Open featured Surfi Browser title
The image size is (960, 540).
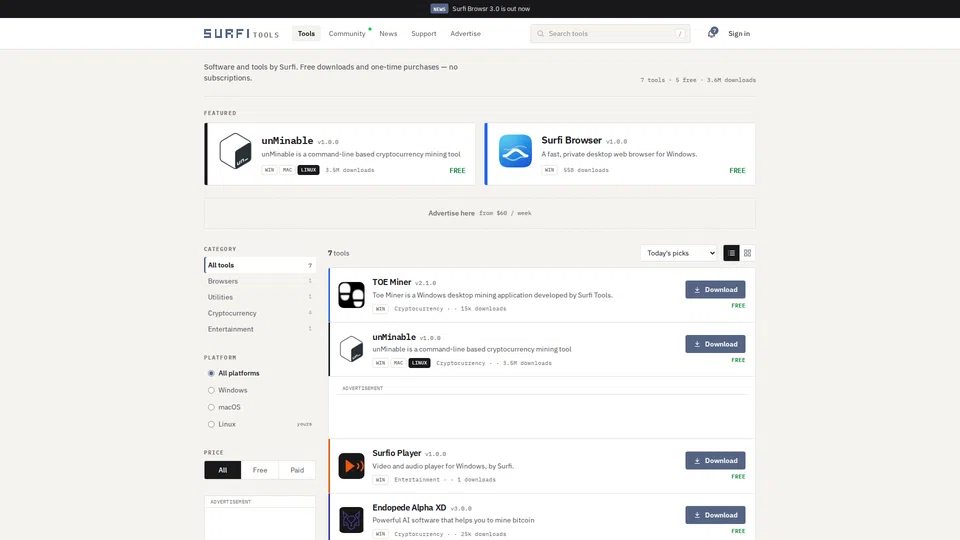pos(571,140)
